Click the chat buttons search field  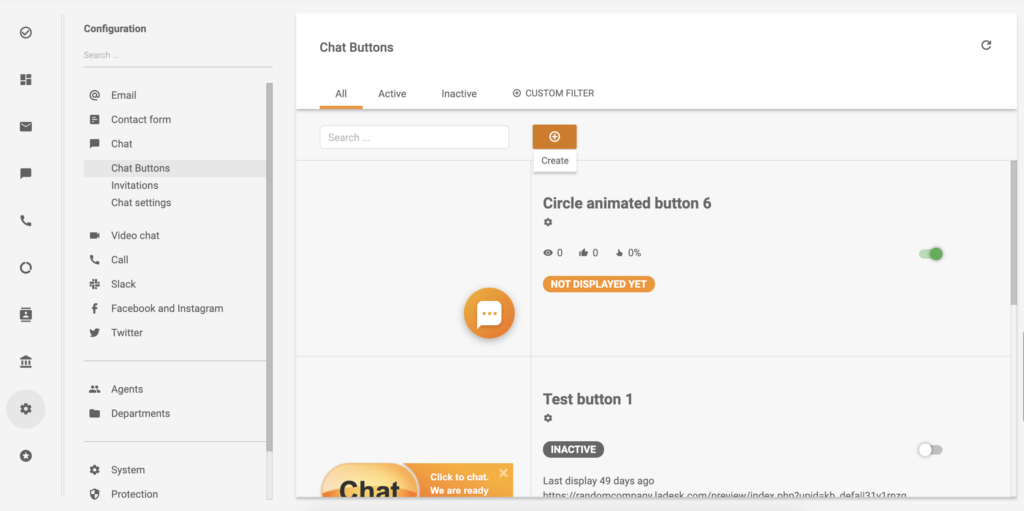pyautogui.click(x=414, y=137)
